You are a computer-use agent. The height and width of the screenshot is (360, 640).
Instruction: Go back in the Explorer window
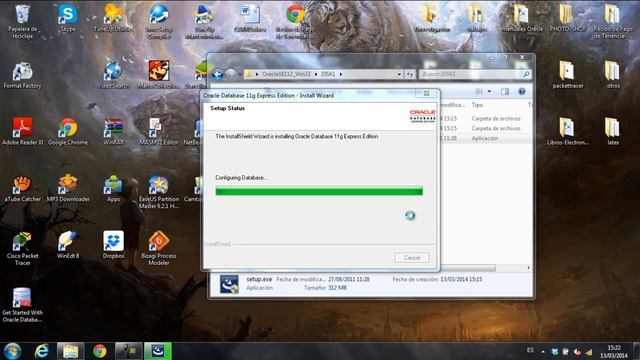[x=217, y=74]
